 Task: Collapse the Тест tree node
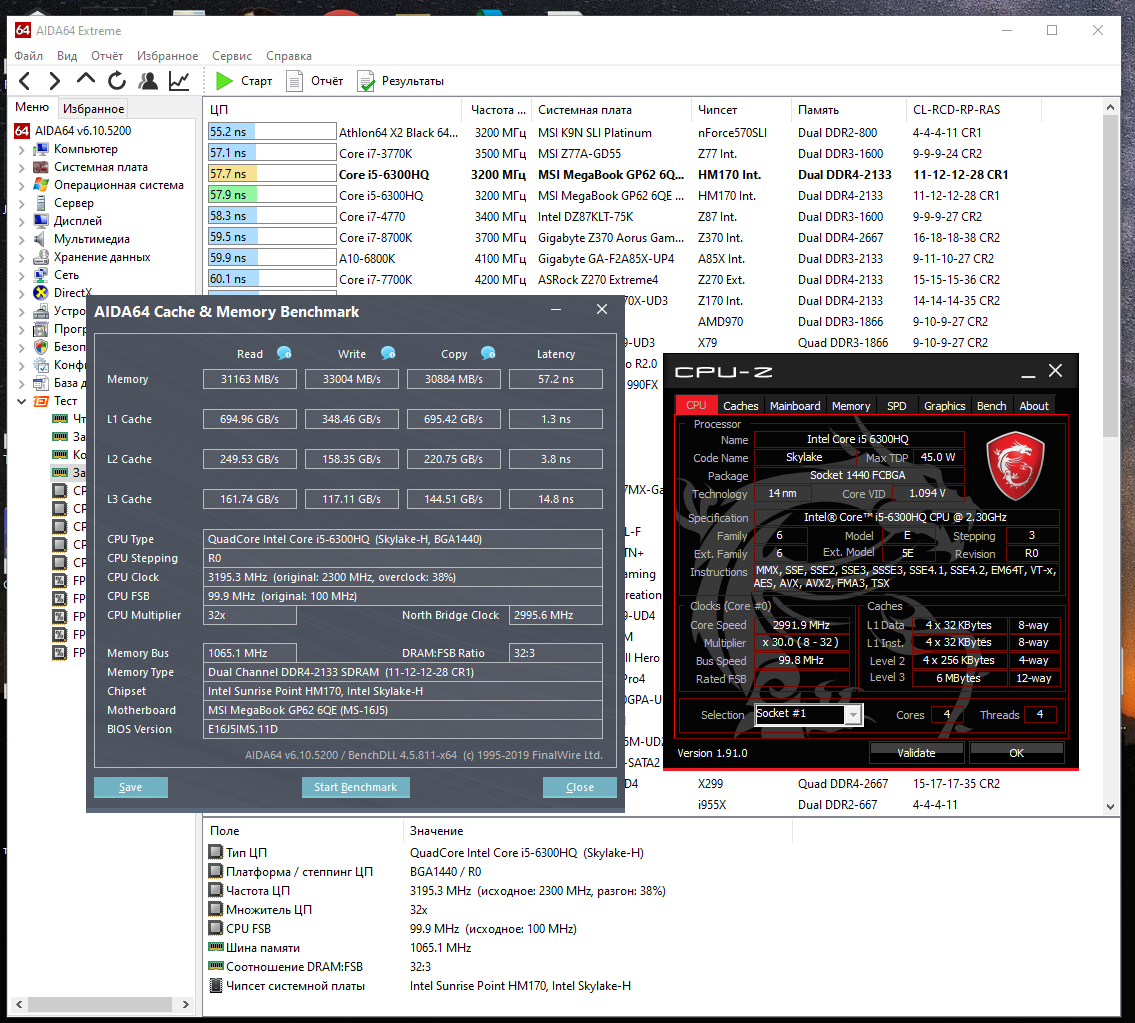click(21, 402)
